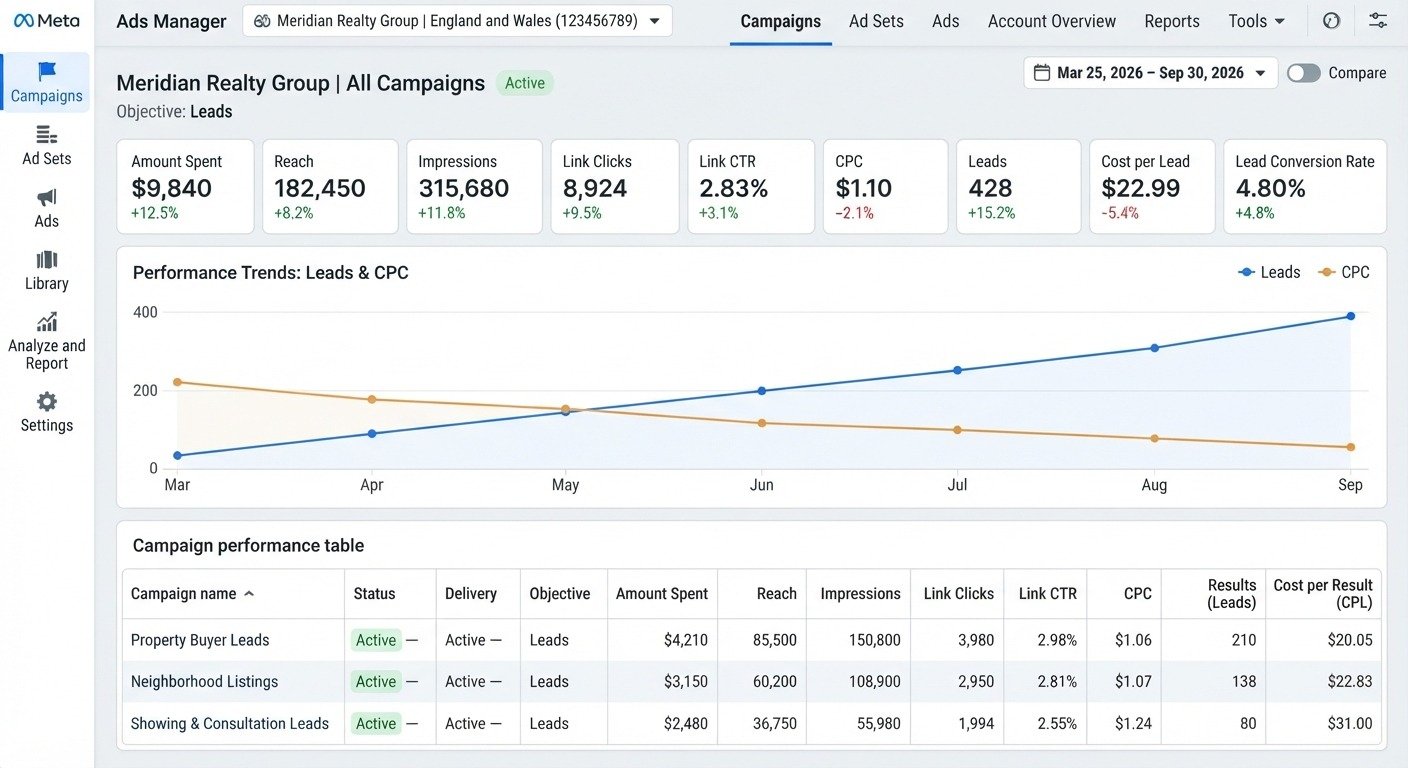Open the Neighborhood Listings campaign
Image resolution: width=1408 pixels, height=768 pixels.
coord(204,682)
